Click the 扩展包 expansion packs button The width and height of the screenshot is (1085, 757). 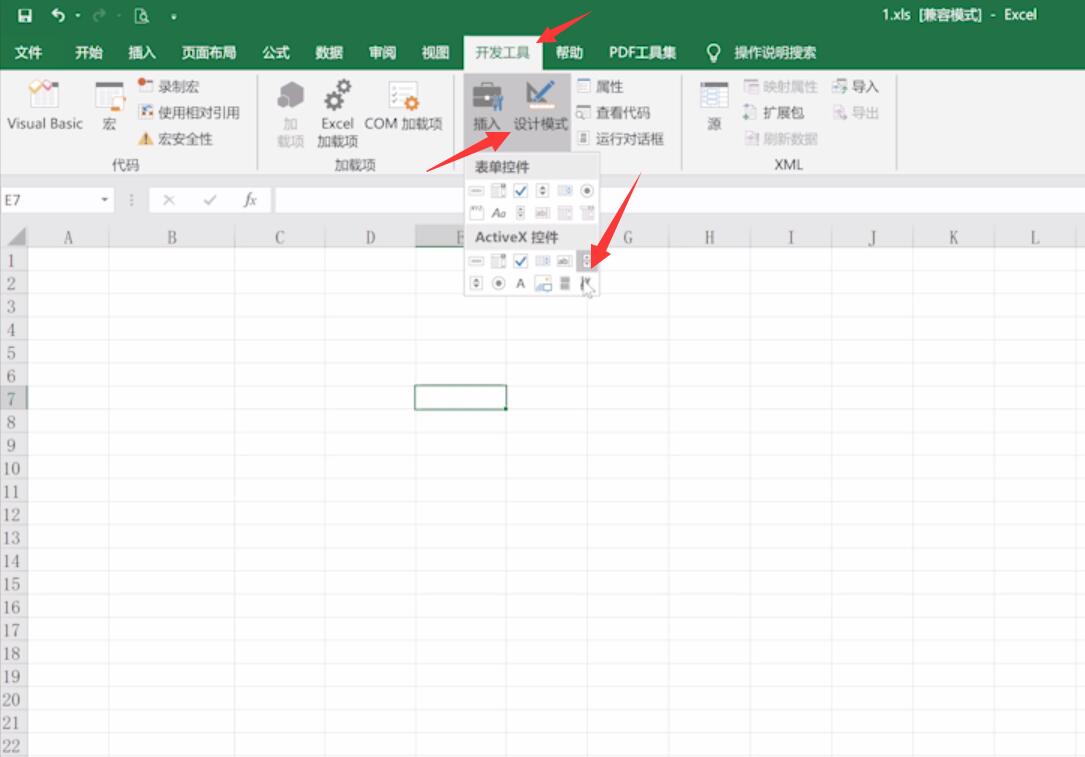pos(773,113)
